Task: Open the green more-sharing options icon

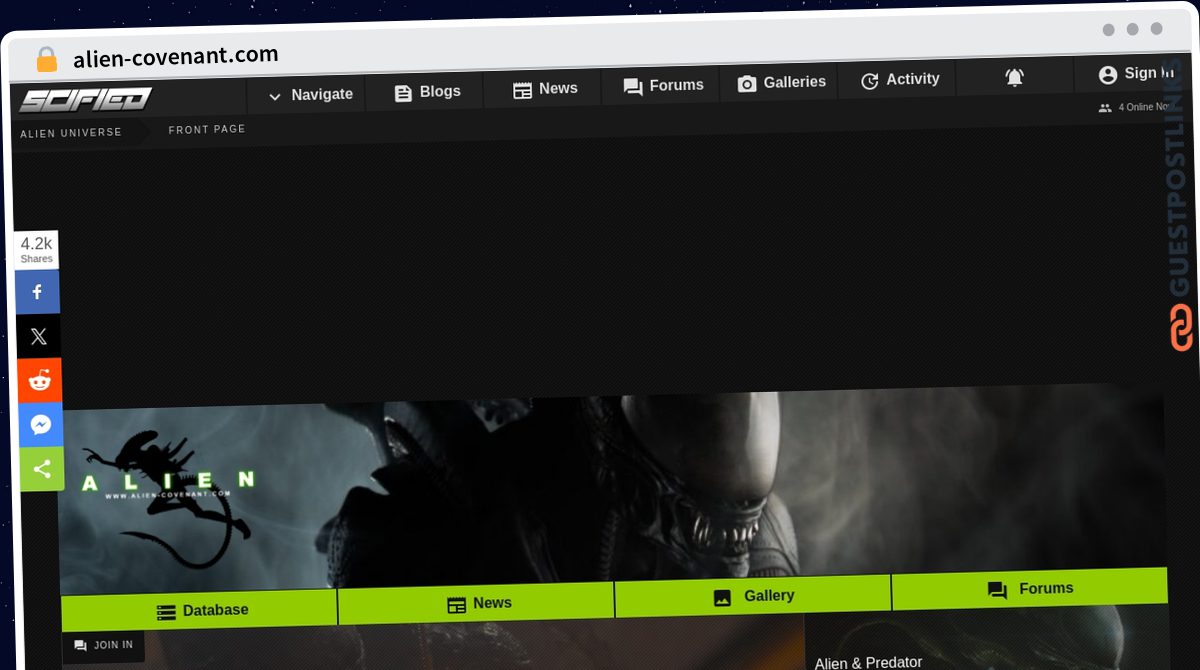Action: [42, 469]
